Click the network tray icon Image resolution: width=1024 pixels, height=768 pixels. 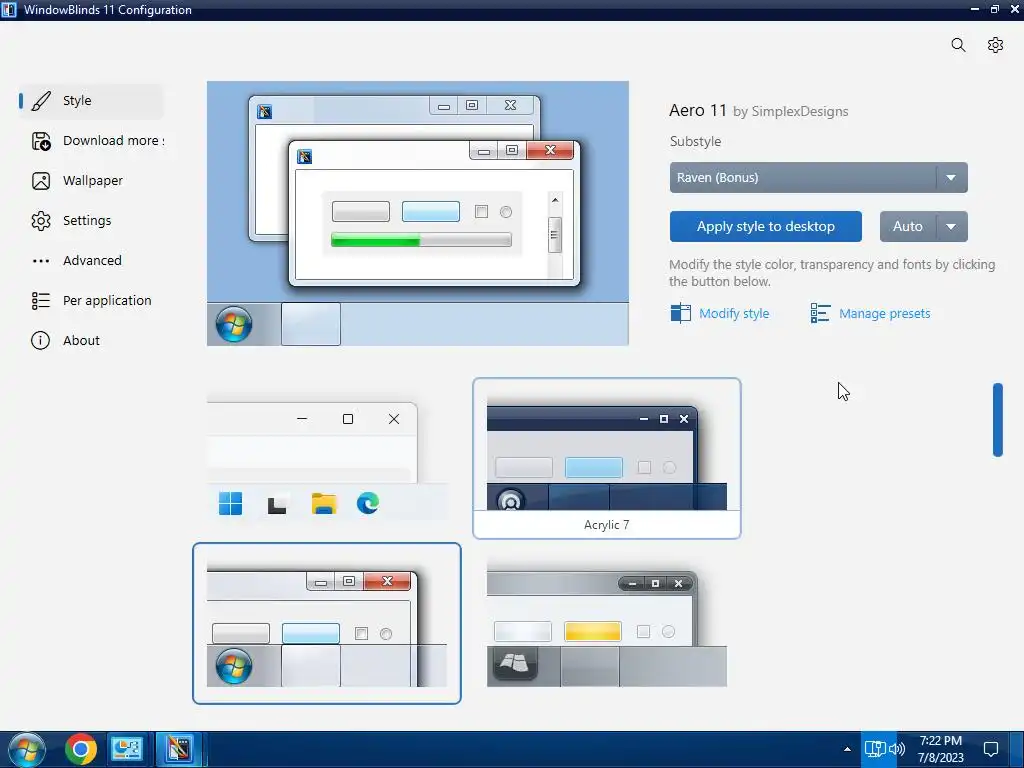(875, 748)
